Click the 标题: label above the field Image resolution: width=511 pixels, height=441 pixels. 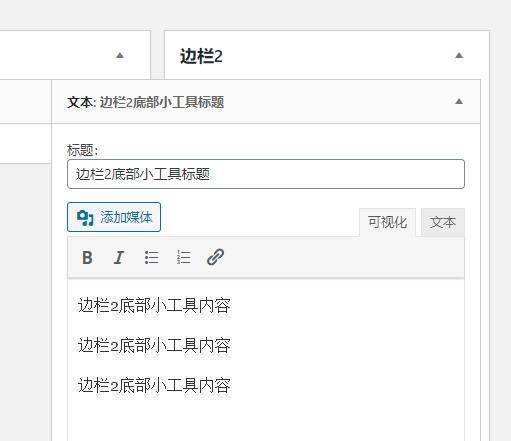click(82, 150)
